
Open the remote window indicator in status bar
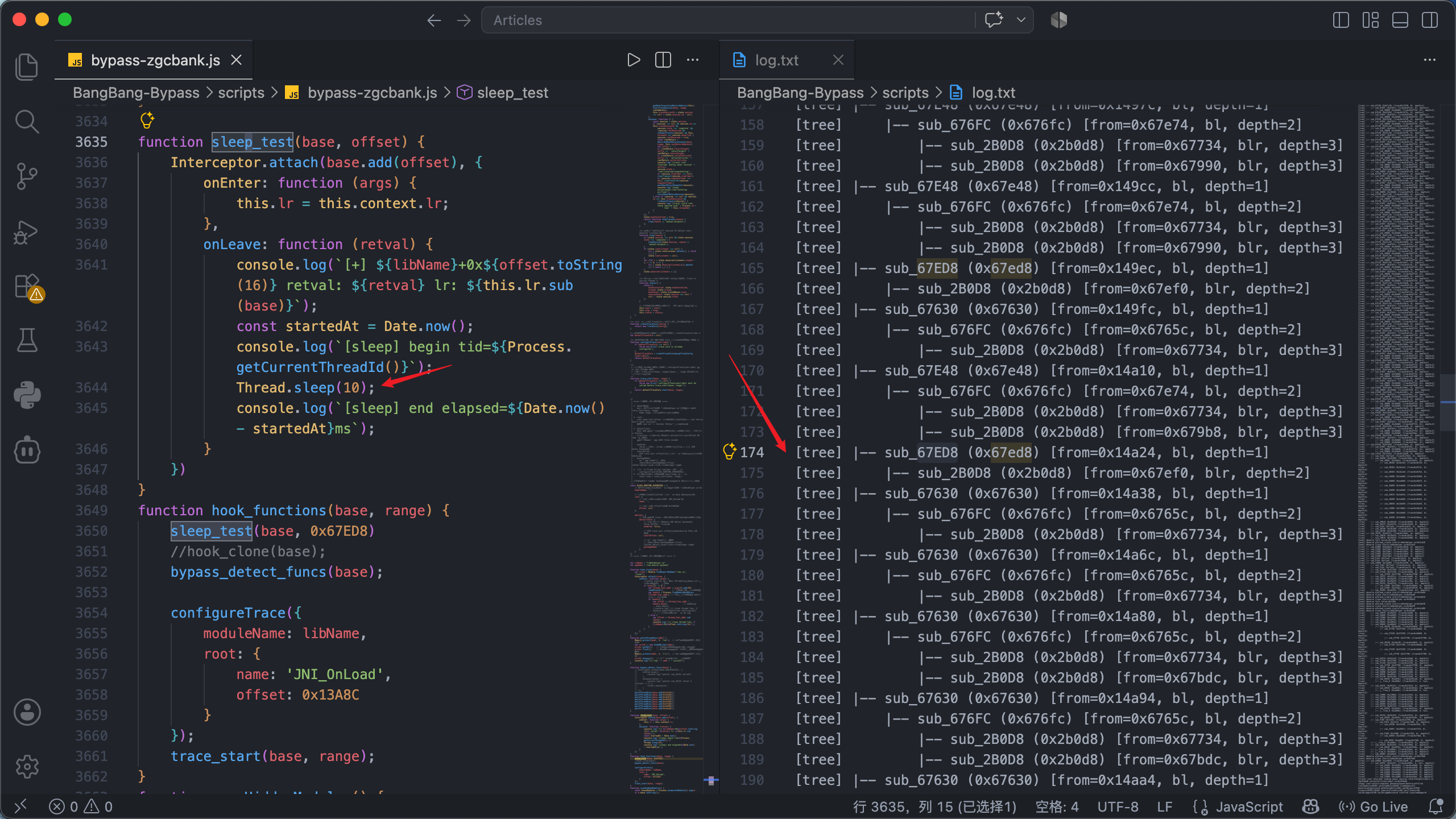pyautogui.click(x=20, y=806)
